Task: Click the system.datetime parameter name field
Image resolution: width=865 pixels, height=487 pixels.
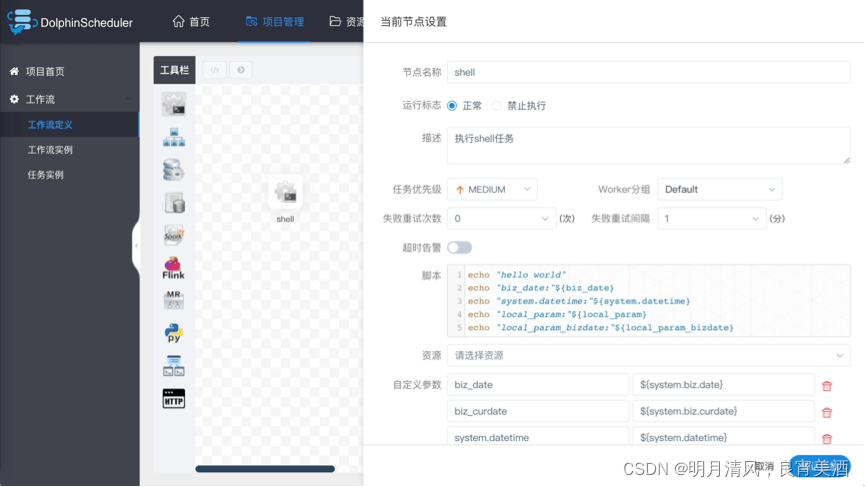Action: (538, 436)
